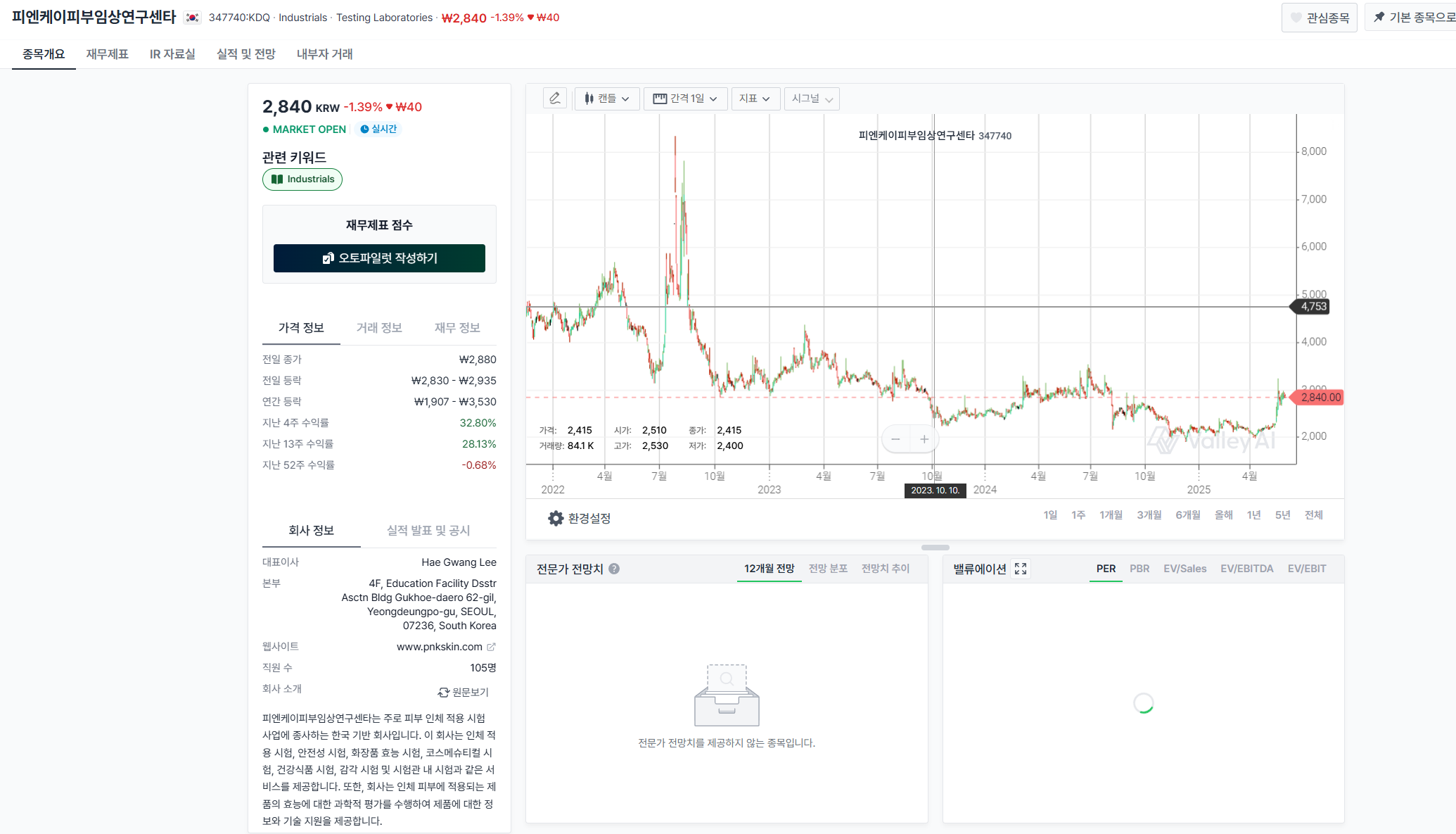Zoom out the chart with minus button
1456x834 pixels.
click(x=895, y=439)
